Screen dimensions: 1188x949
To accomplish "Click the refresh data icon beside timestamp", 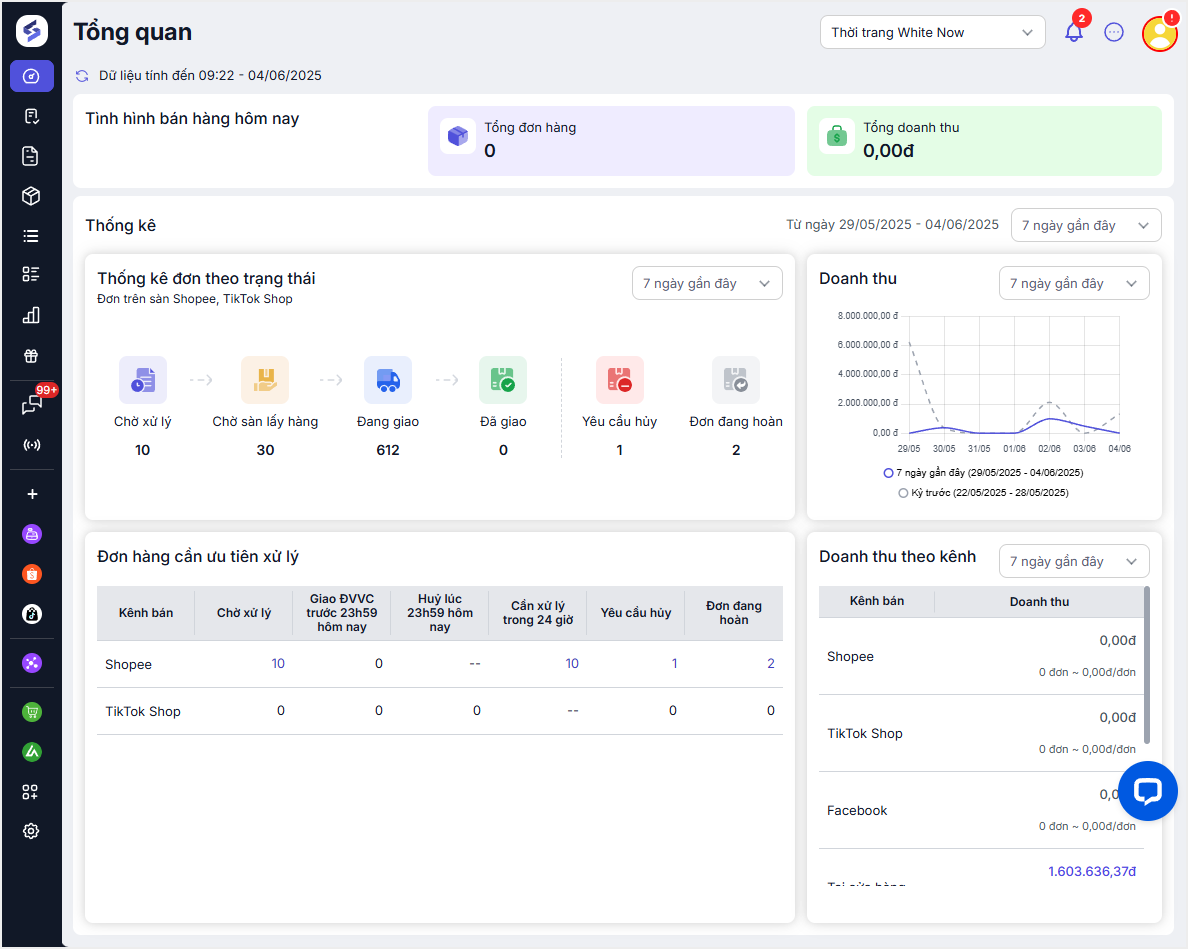I will (83, 76).
